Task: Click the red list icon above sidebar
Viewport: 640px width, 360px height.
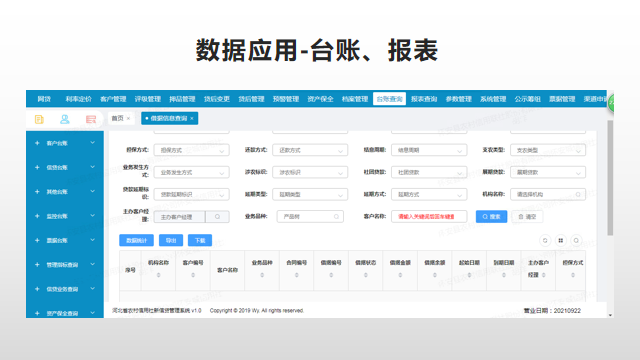Action: click(x=91, y=119)
